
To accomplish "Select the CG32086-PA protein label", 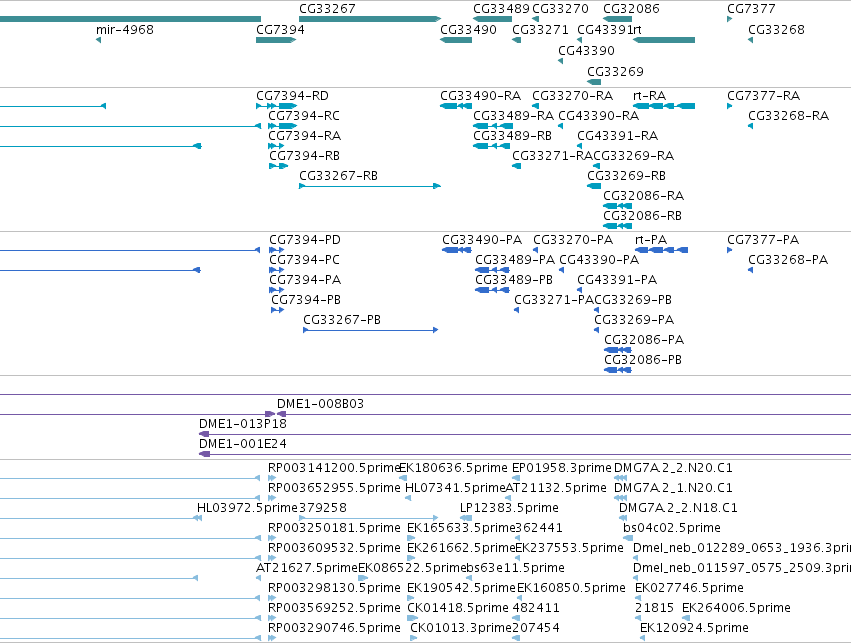I will (x=644, y=340).
